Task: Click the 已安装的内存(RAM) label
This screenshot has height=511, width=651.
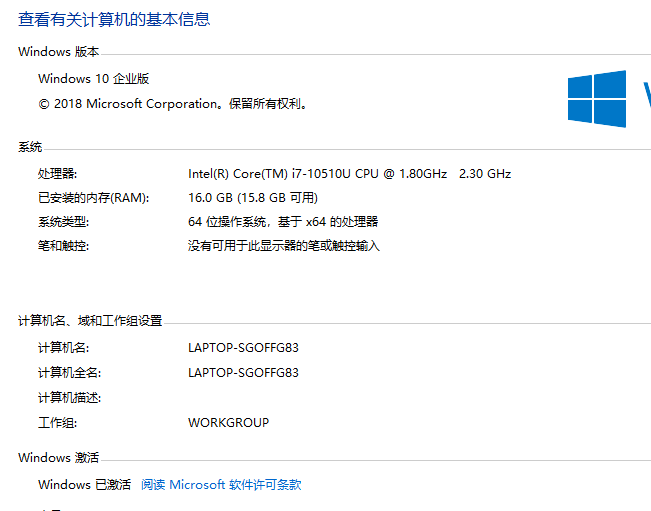Action: (x=93, y=198)
